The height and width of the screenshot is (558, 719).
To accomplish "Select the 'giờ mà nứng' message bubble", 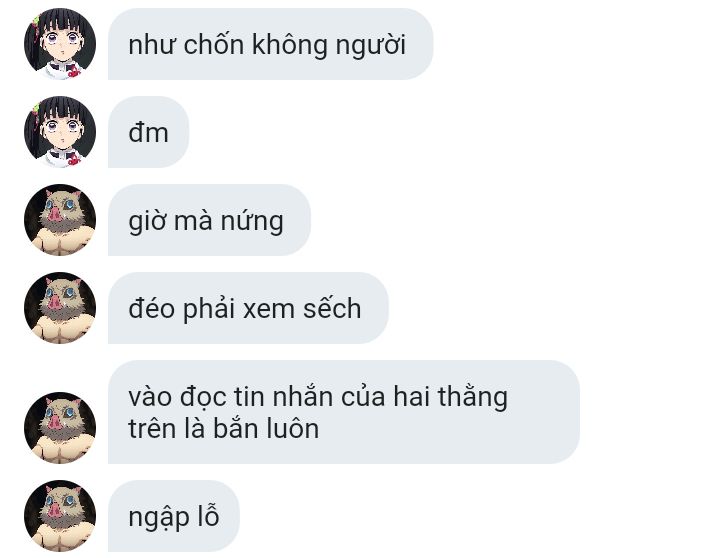I will (209, 220).
